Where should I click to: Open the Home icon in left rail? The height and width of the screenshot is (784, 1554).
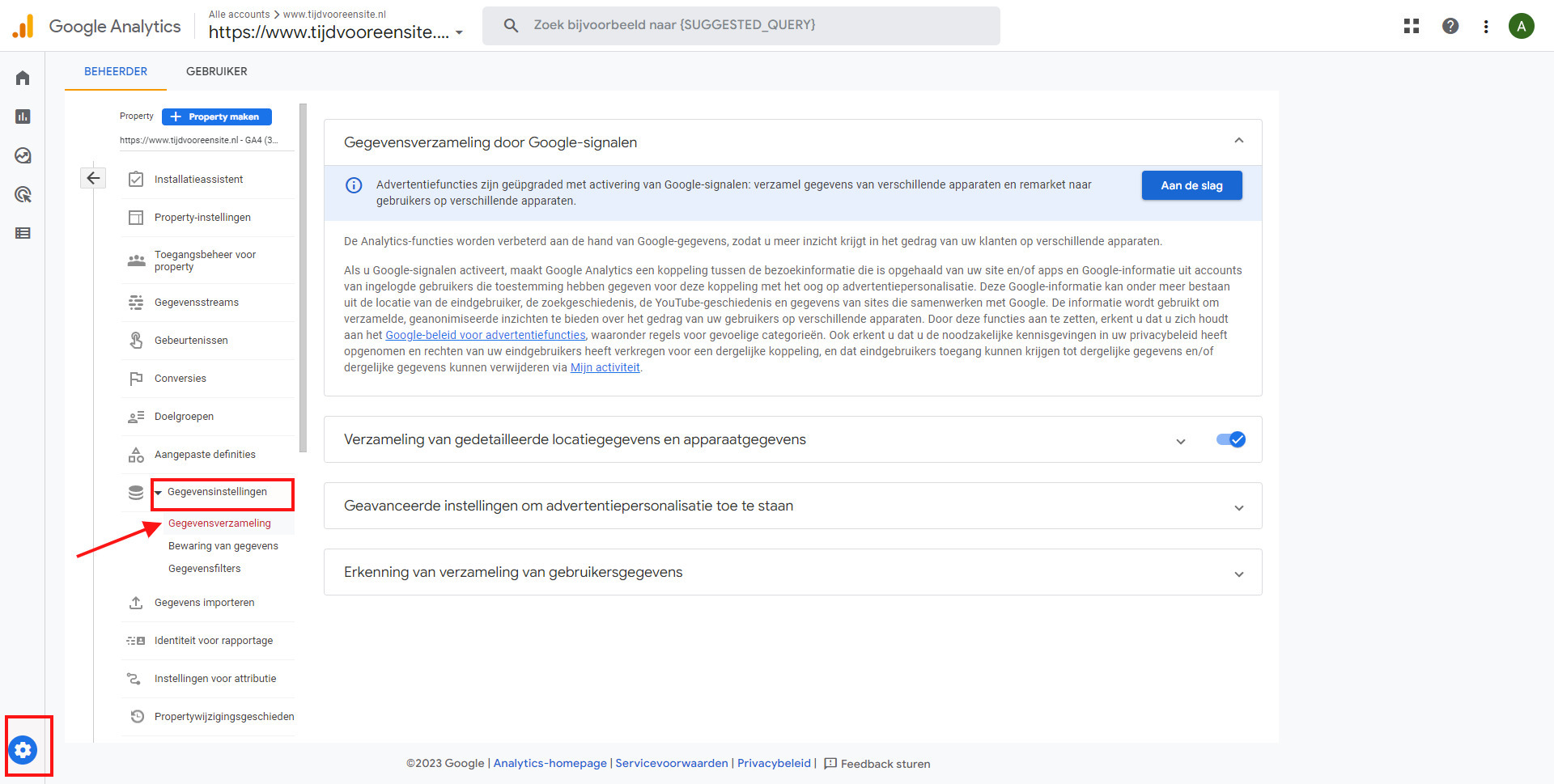pos(23,78)
